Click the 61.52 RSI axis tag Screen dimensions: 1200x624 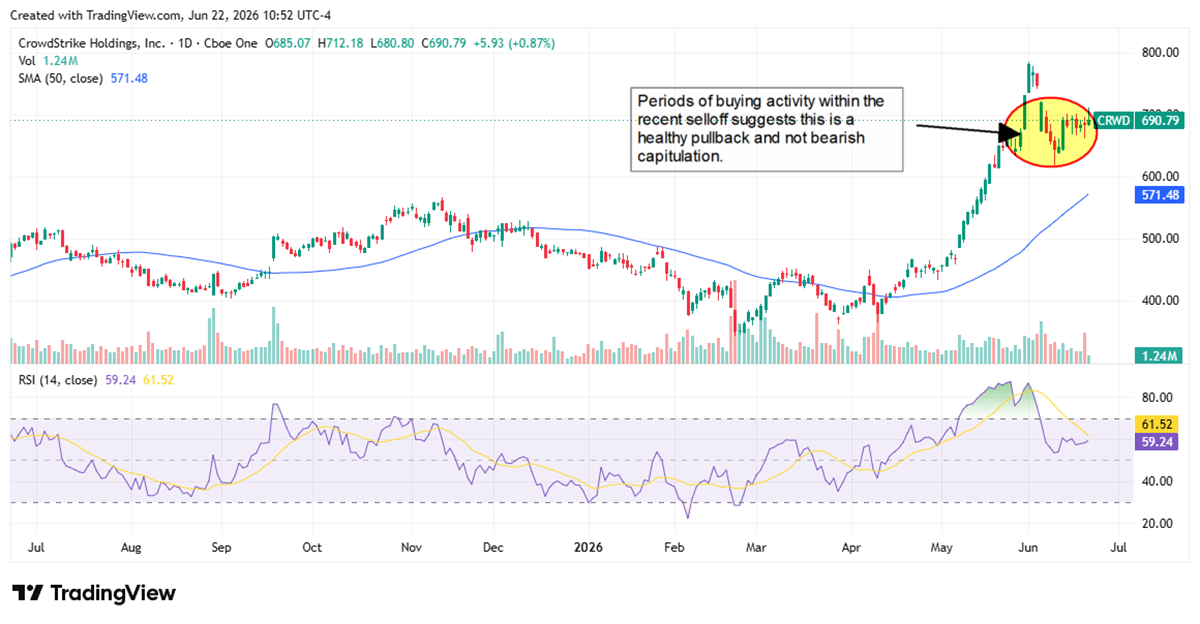[x=1156, y=425]
